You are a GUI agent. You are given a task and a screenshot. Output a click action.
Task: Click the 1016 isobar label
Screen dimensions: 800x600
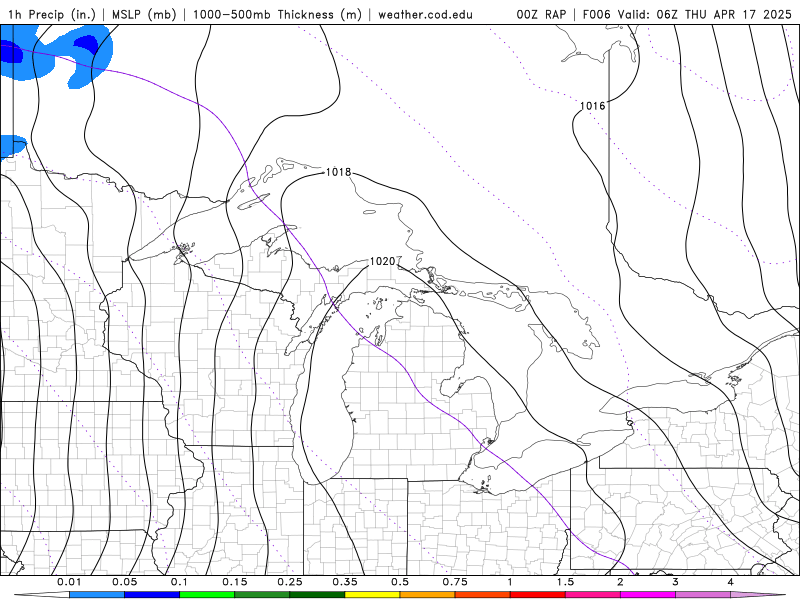[592, 106]
